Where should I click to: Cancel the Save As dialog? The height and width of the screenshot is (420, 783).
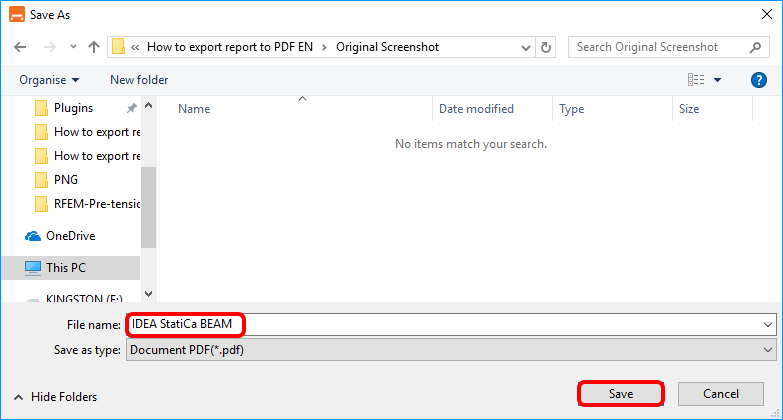[720, 394]
